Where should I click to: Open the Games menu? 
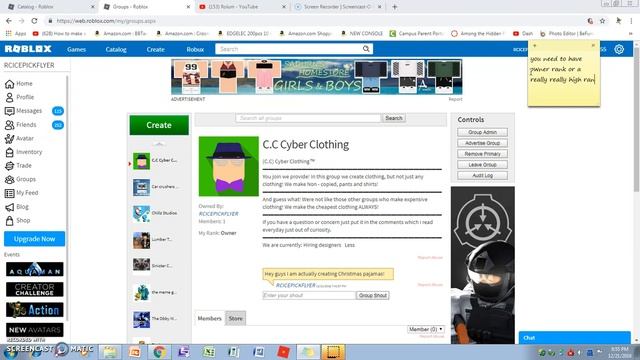click(76, 49)
